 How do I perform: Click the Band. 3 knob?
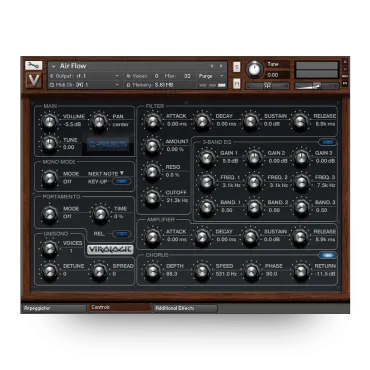coord(301,207)
